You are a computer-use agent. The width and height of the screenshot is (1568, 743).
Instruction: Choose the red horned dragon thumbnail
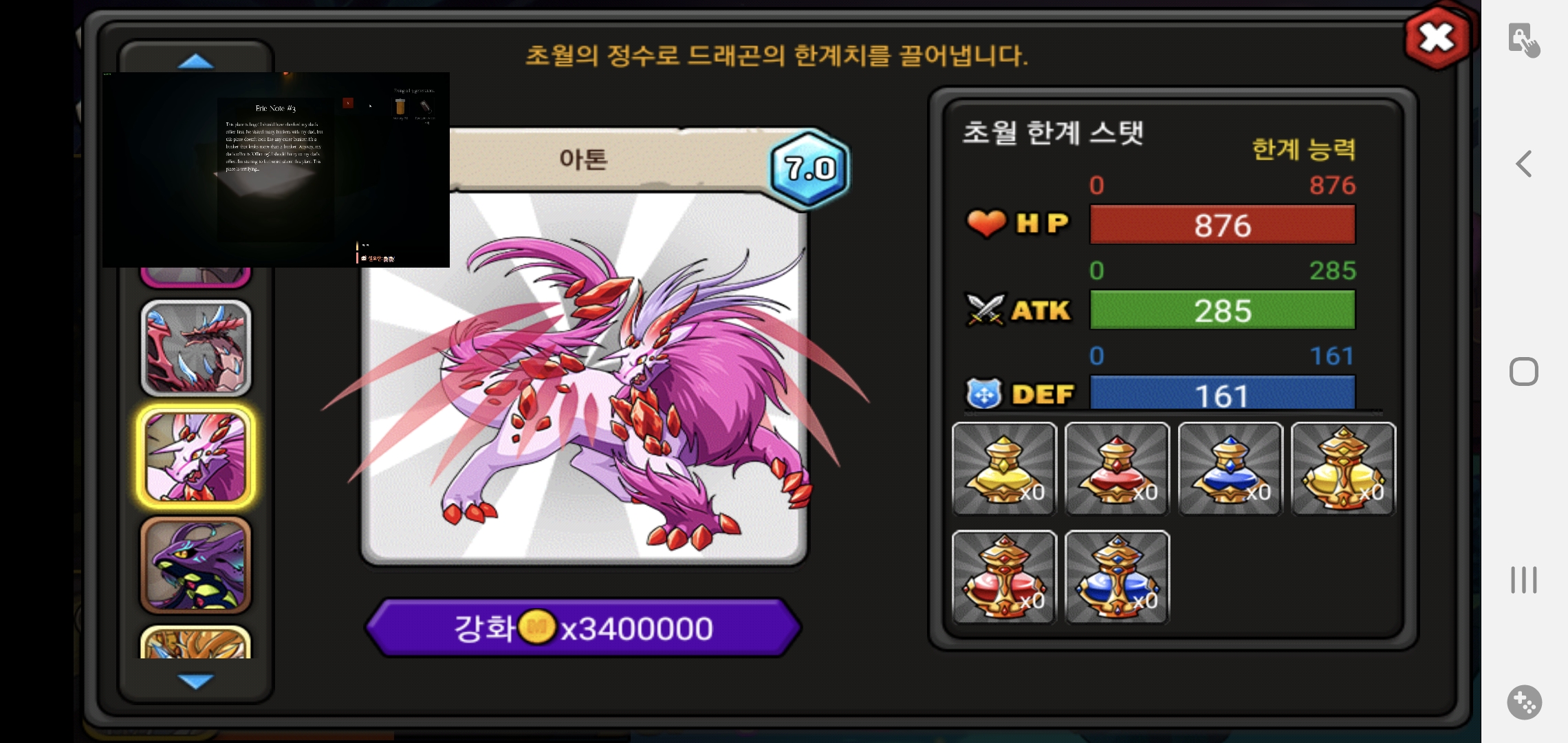196,348
